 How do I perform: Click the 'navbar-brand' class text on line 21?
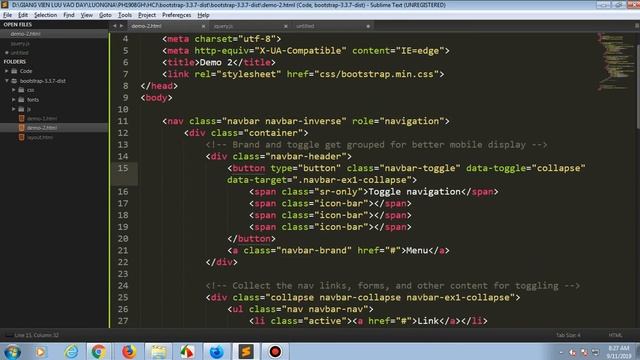click(313, 251)
